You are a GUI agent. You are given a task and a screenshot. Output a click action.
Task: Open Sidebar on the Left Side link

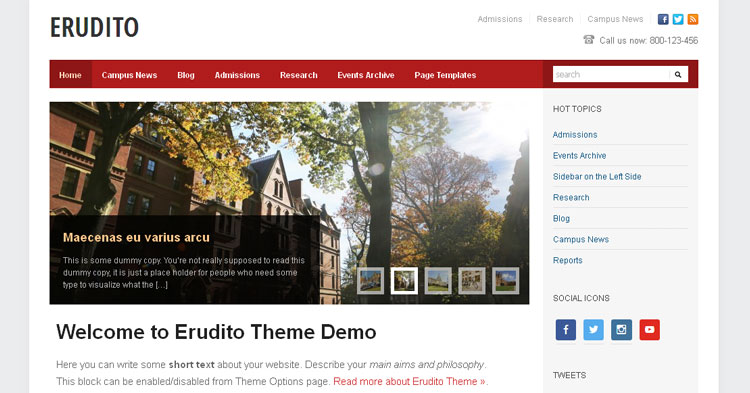[597, 176]
